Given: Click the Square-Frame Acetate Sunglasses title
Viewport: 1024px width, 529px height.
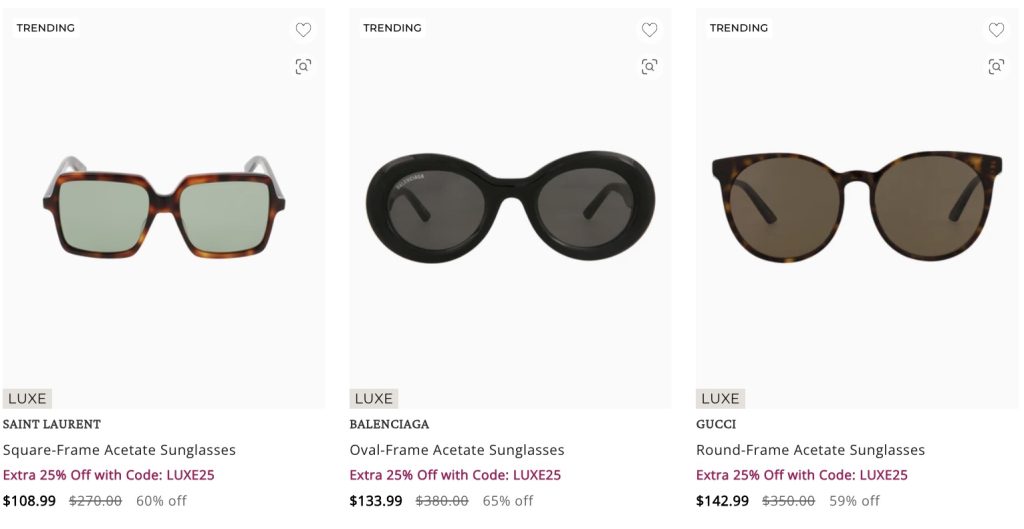Looking at the screenshot, I should [119, 450].
